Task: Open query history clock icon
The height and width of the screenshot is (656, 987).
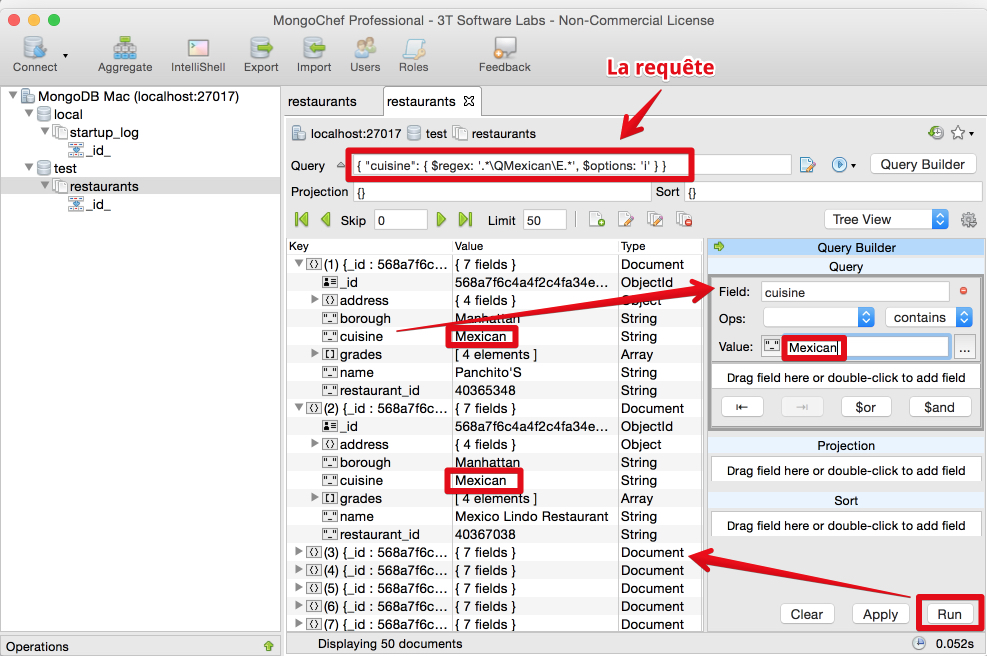Action: 936,133
